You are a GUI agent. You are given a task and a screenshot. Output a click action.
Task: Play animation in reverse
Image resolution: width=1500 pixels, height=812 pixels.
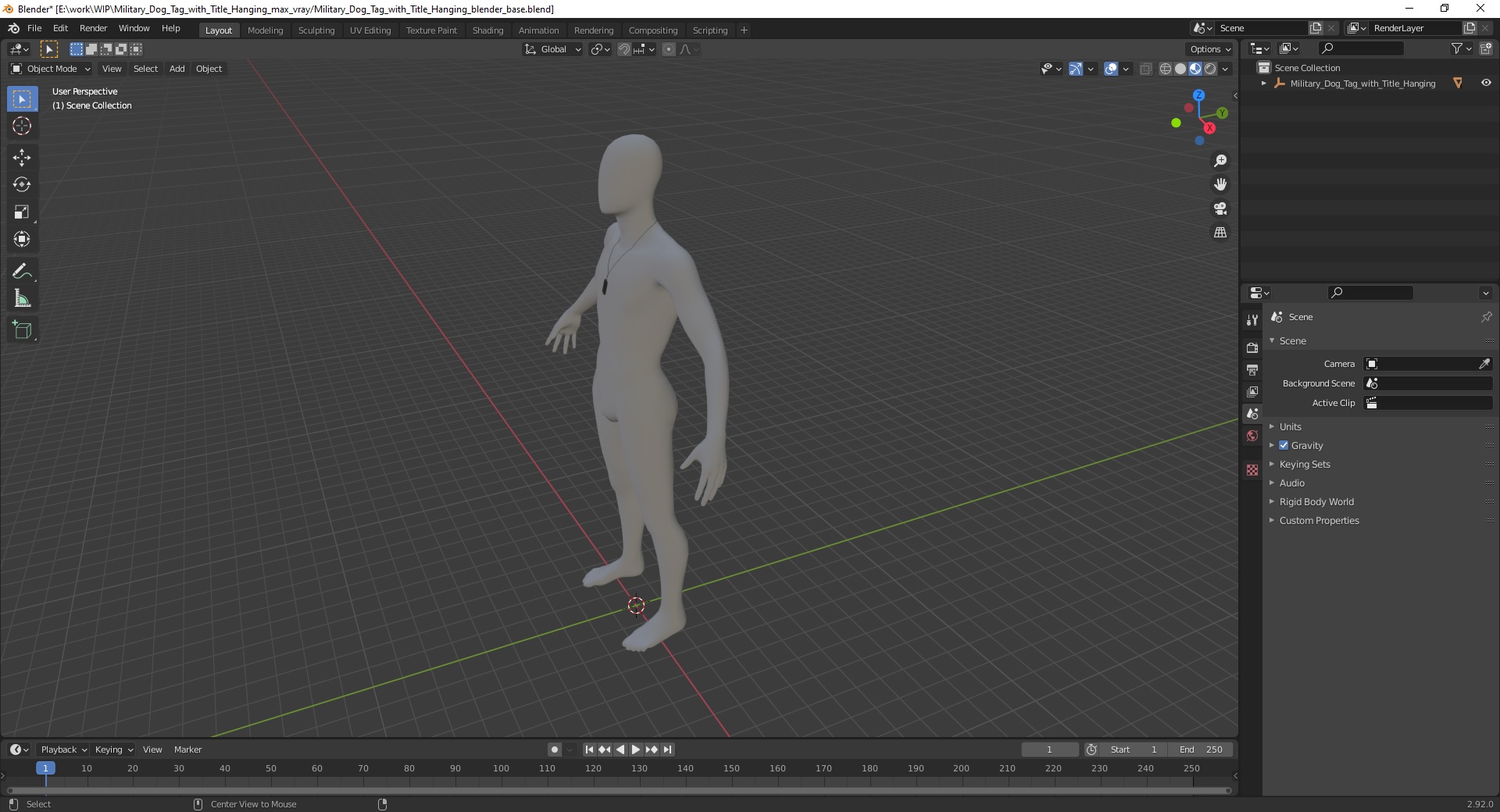620,750
